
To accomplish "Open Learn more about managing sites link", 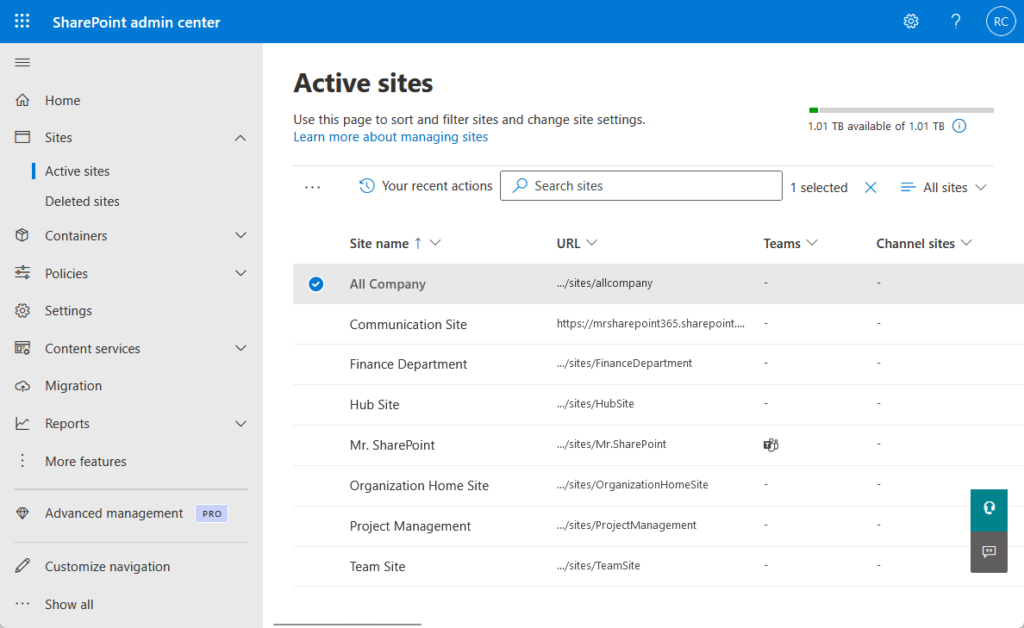I will [x=391, y=136].
